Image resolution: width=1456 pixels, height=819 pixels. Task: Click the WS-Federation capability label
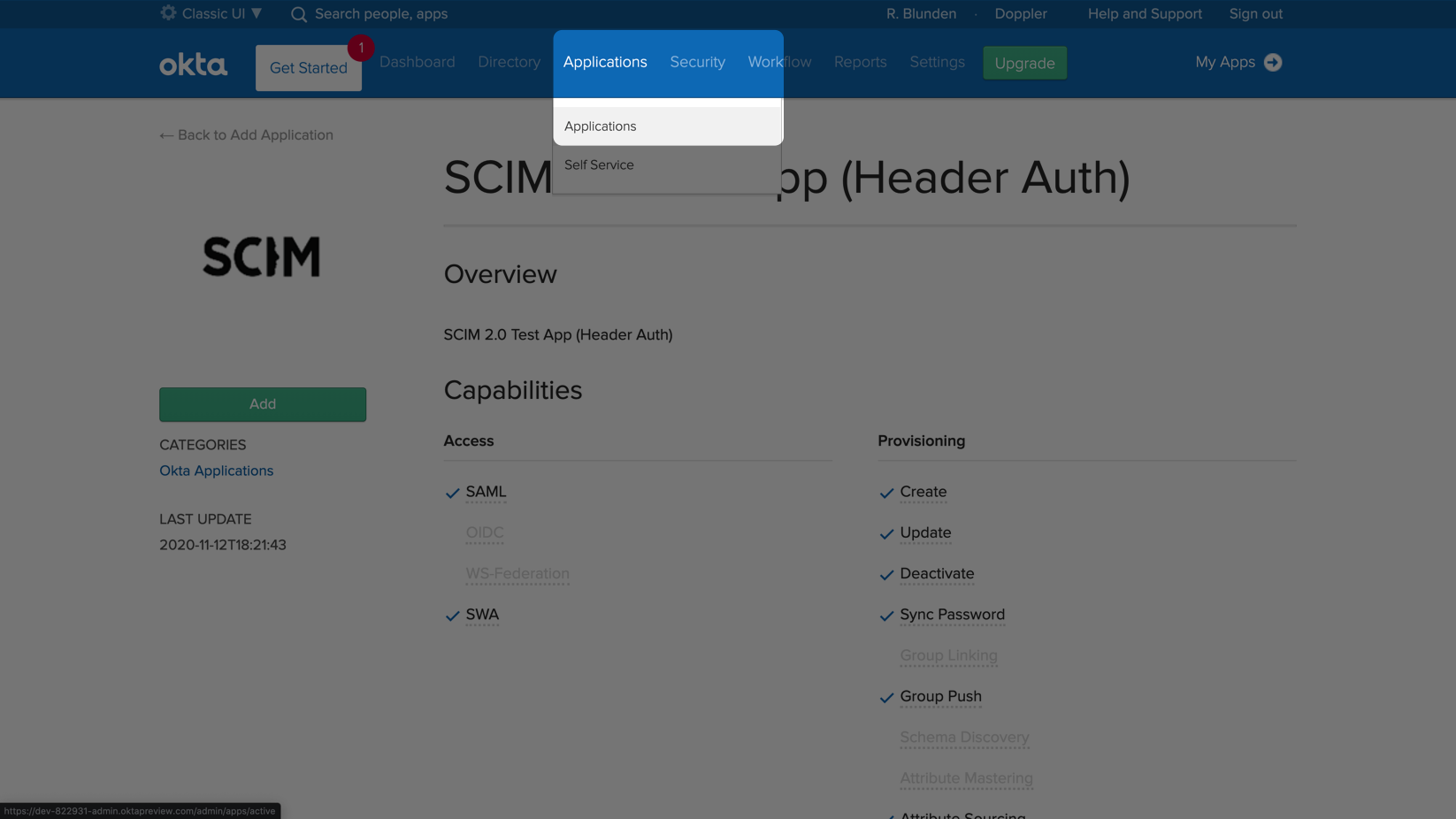point(517,573)
